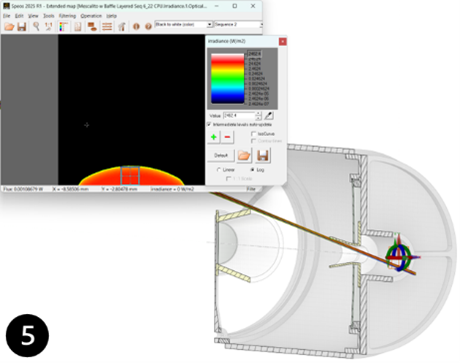Activate the magnifier zoom tool
Screen dimensions: 460x363
[36, 26]
